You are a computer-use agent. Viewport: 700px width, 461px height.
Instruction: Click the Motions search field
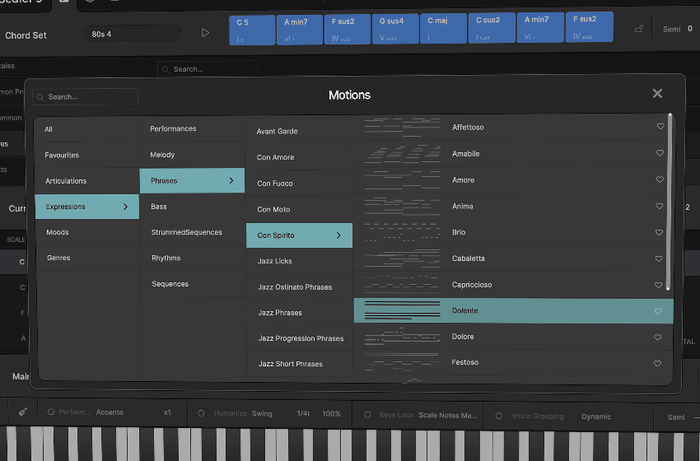[x=90, y=97]
